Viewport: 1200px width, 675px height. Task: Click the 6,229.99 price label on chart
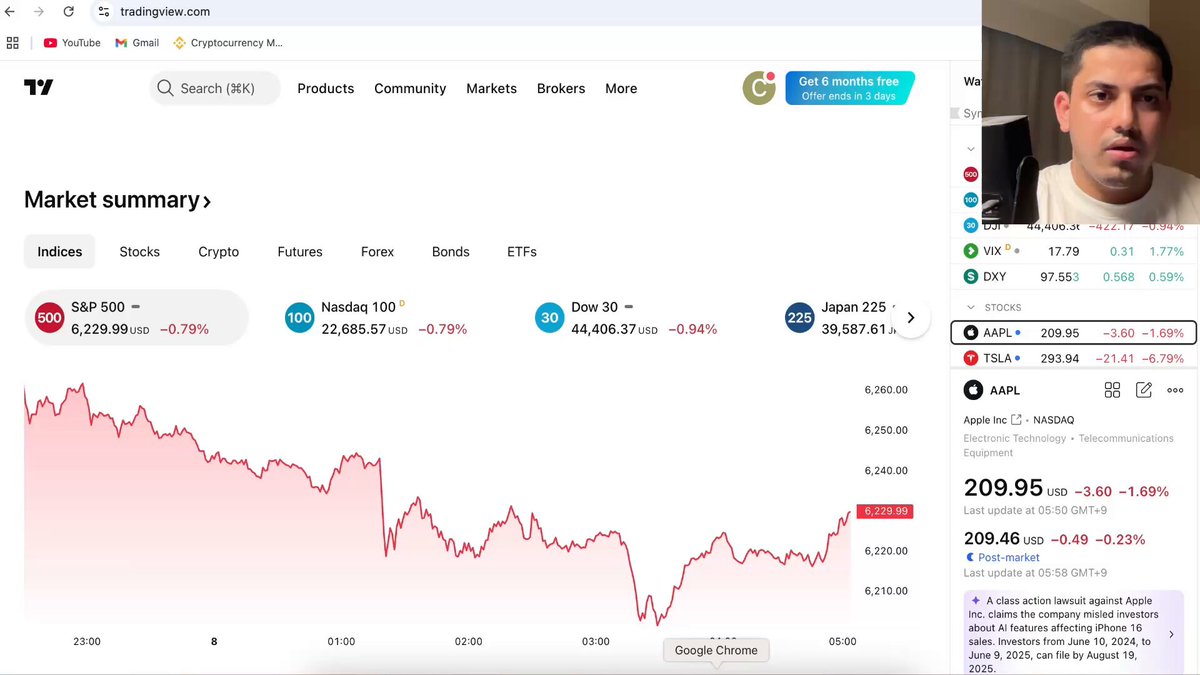(x=885, y=511)
